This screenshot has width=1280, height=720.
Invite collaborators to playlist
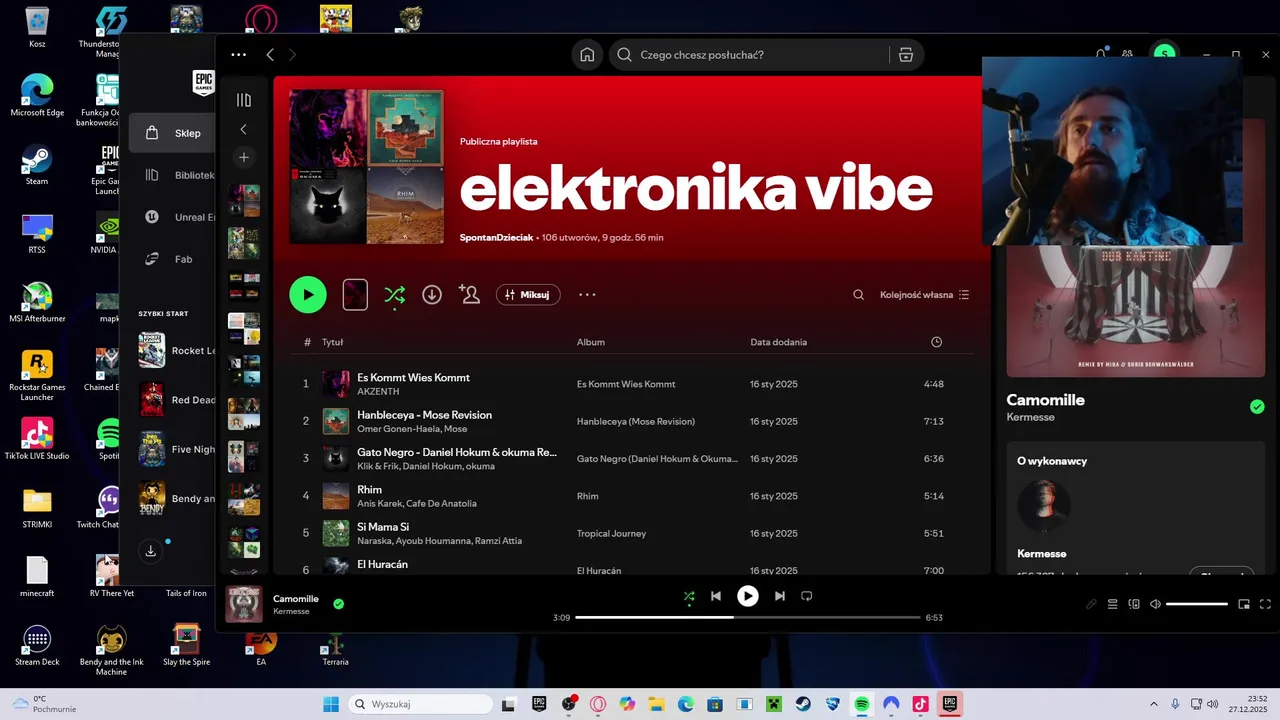(469, 294)
